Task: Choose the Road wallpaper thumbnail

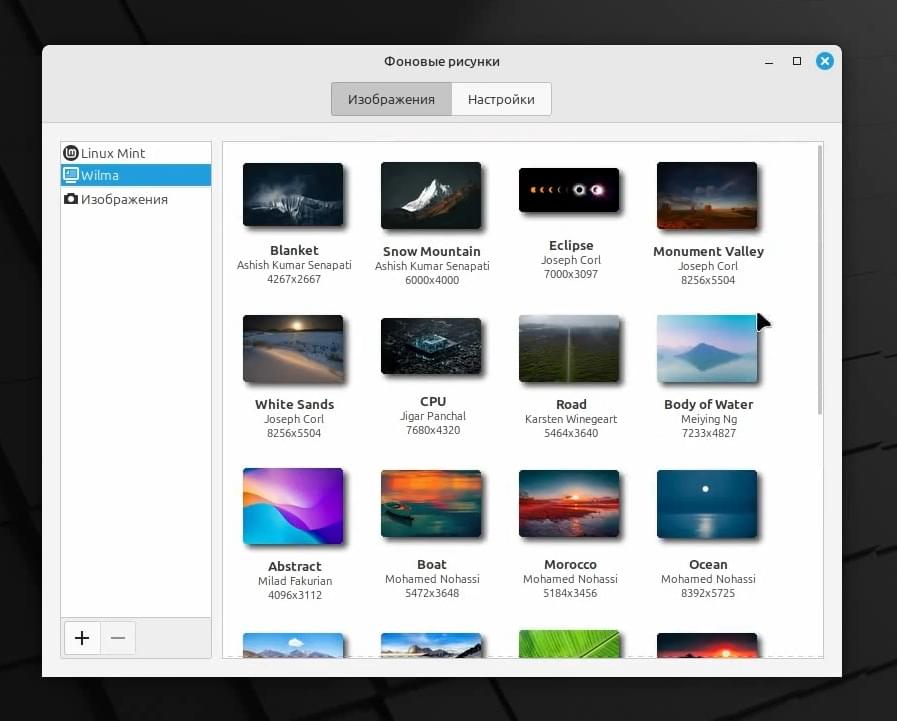Action: [569, 348]
